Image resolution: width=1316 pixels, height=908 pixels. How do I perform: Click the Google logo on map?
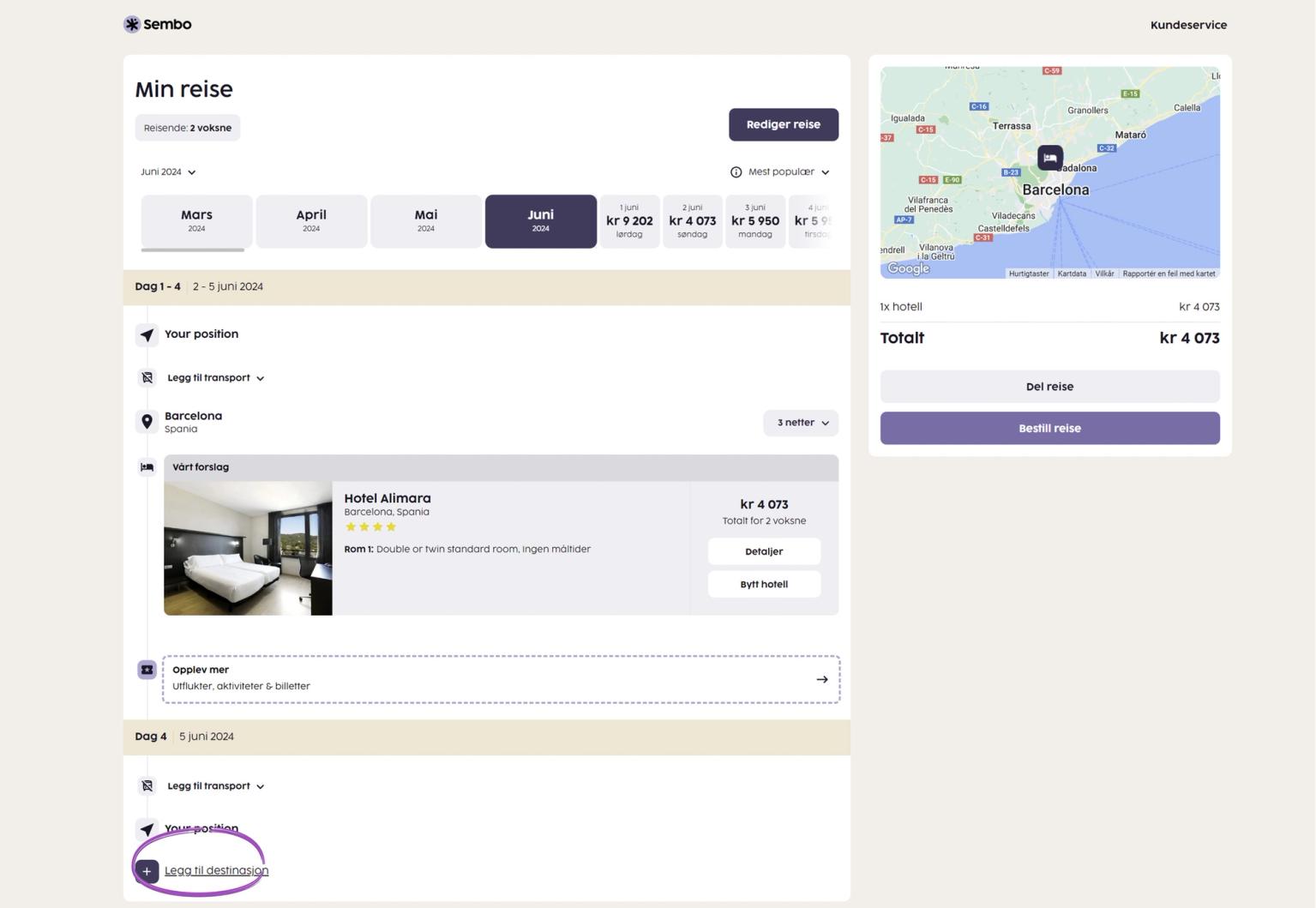(x=909, y=268)
